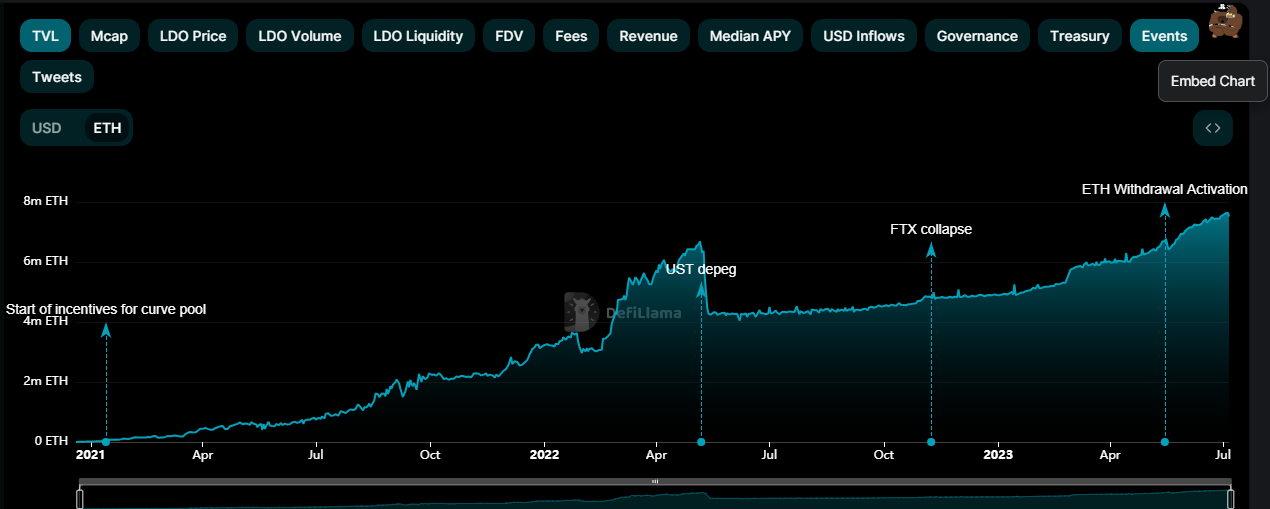This screenshot has height=509, width=1270.
Task: Toggle the Mcap metric
Action: coord(109,36)
